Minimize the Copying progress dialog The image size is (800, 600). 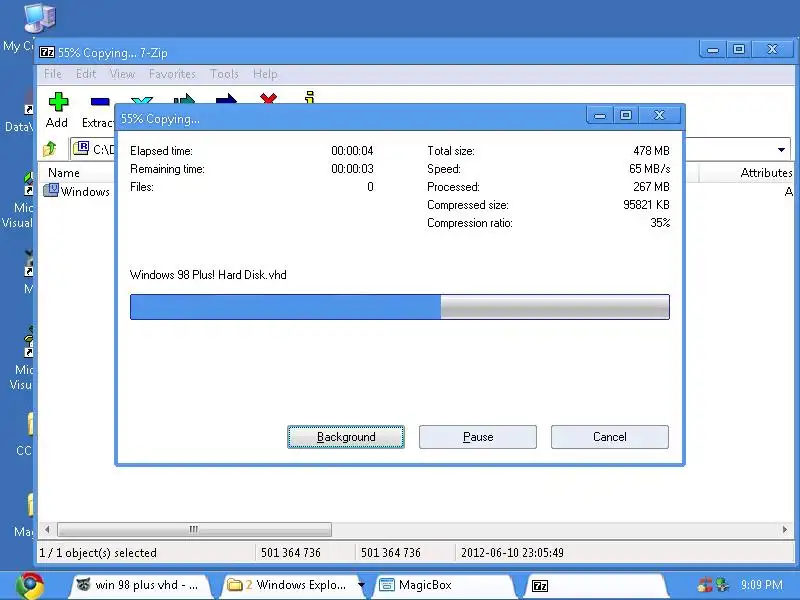pos(600,116)
